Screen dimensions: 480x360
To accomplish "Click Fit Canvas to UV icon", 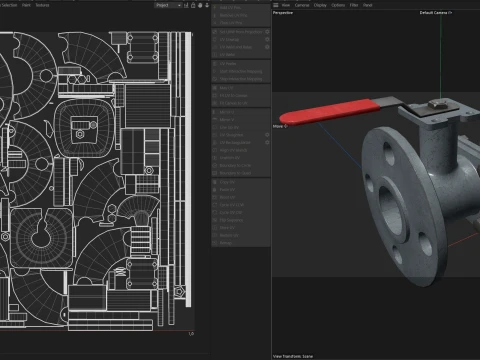I will pos(215,103).
